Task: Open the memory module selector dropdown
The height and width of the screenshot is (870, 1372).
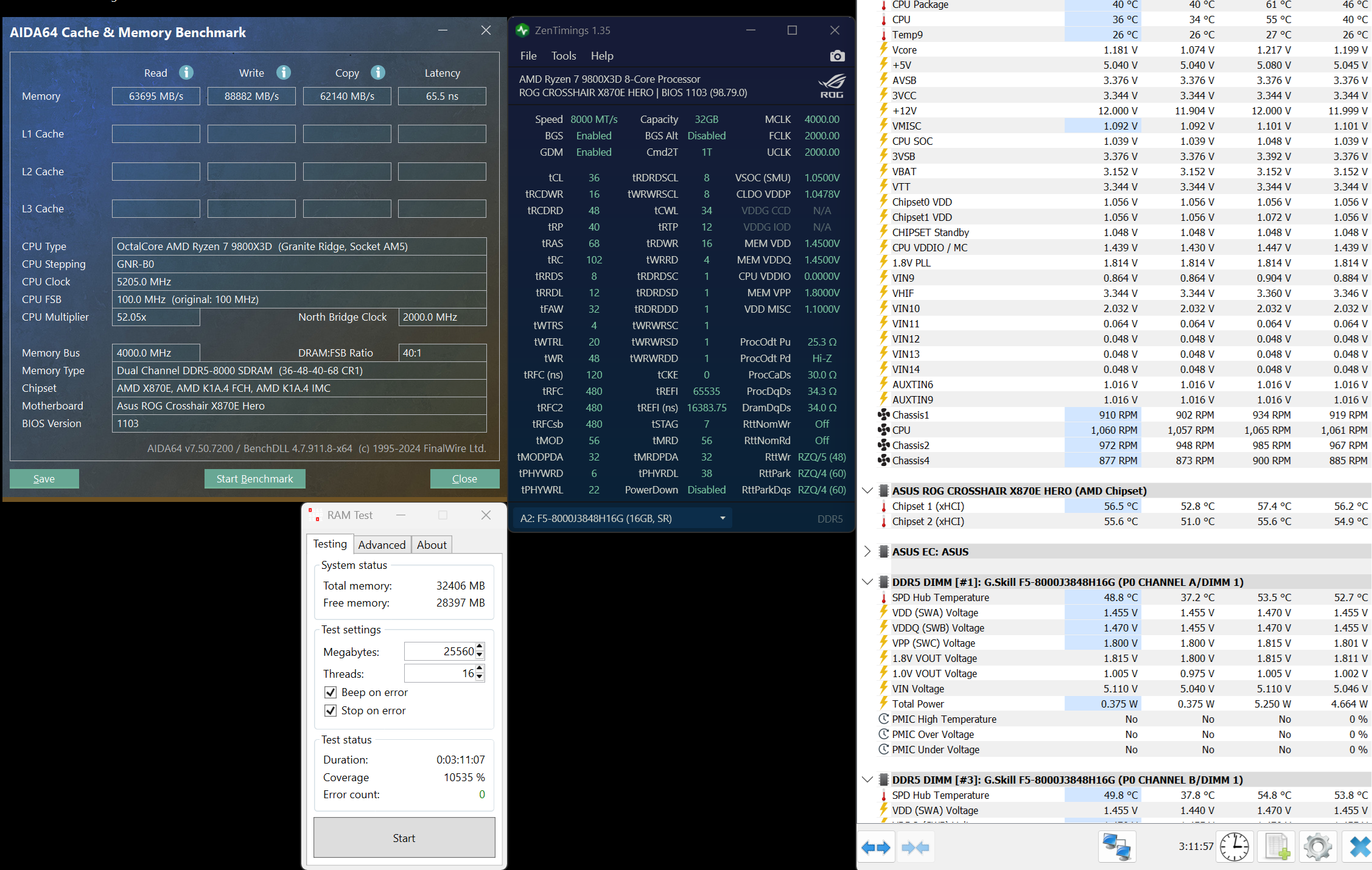Action: coord(723,518)
